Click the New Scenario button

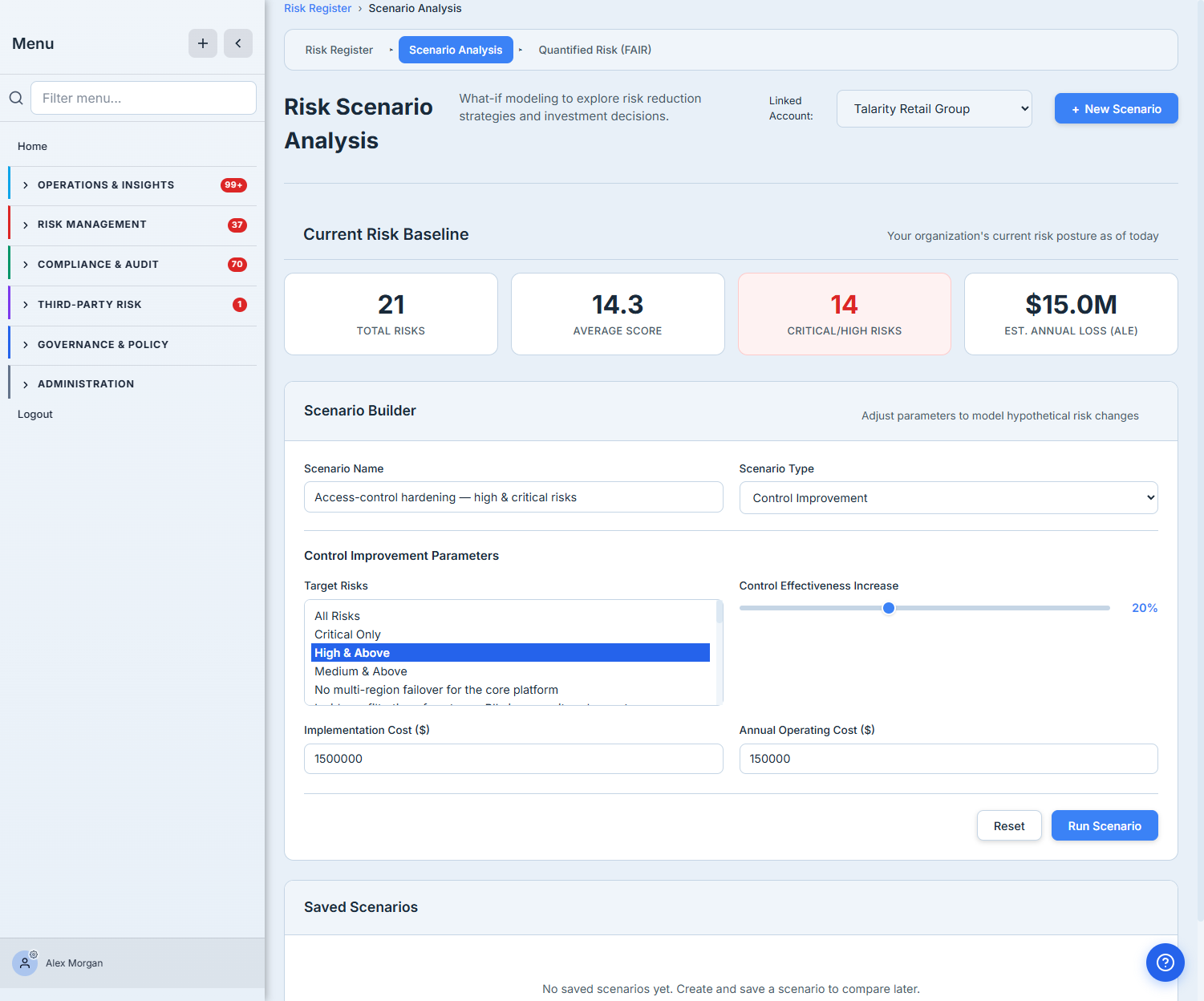1116,108
